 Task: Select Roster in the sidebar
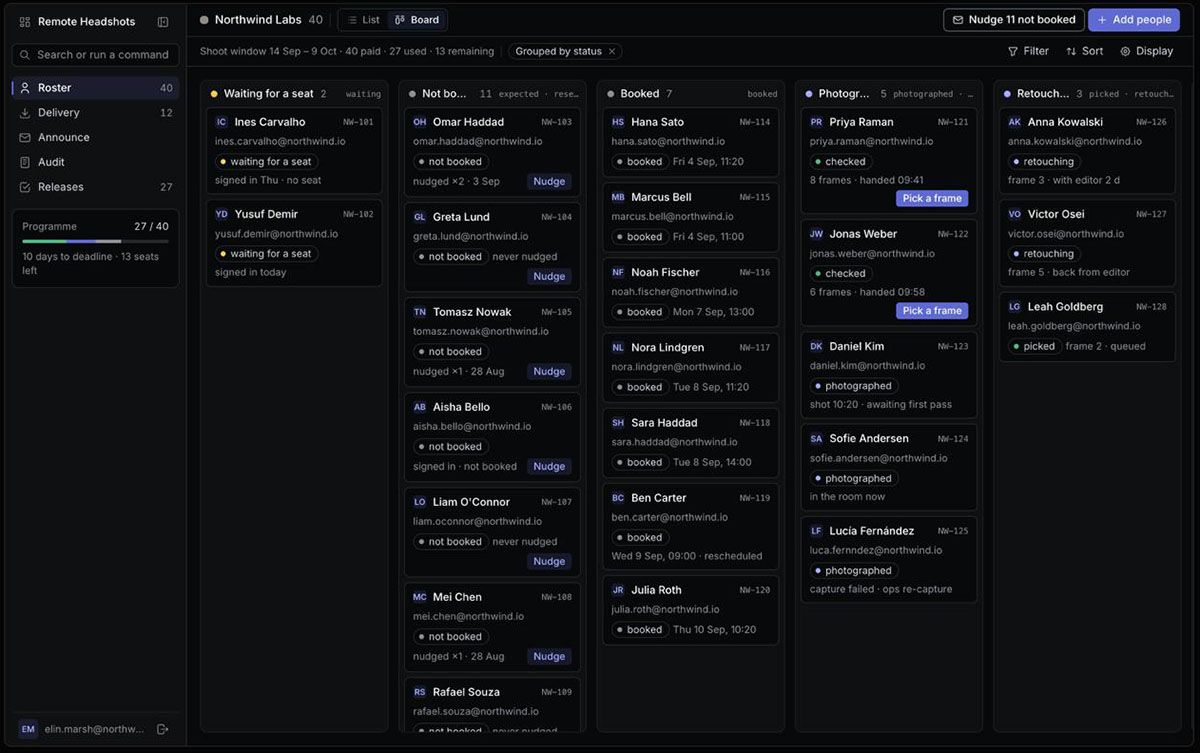click(x=96, y=88)
